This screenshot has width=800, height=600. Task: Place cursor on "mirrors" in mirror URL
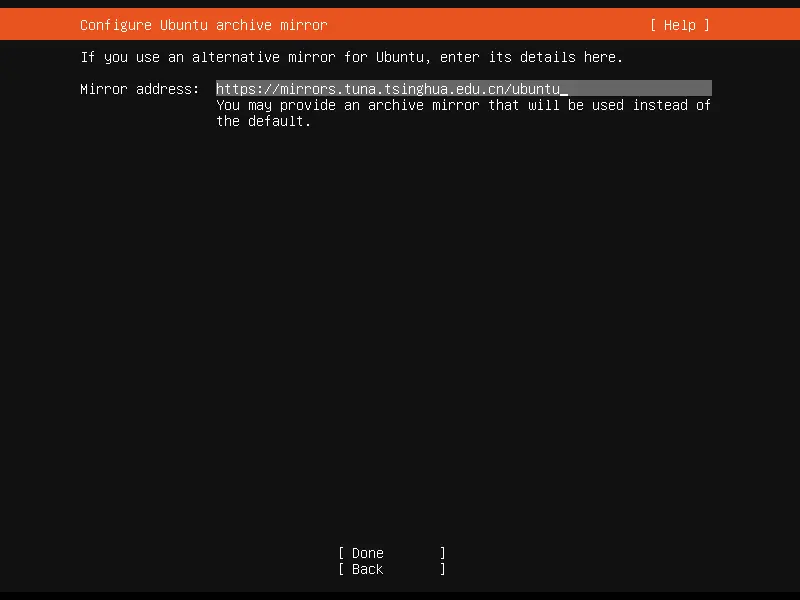308,89
